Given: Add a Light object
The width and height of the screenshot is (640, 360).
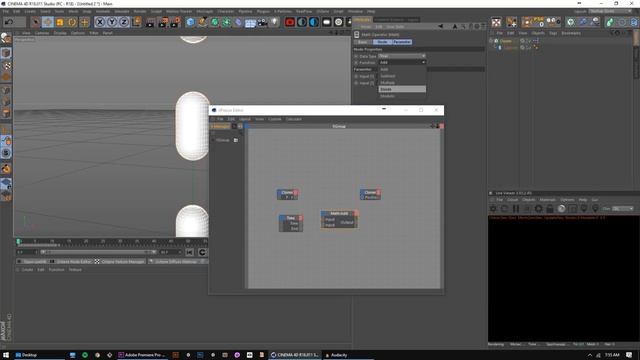Looking at the screenshot, I should (274, 22).
